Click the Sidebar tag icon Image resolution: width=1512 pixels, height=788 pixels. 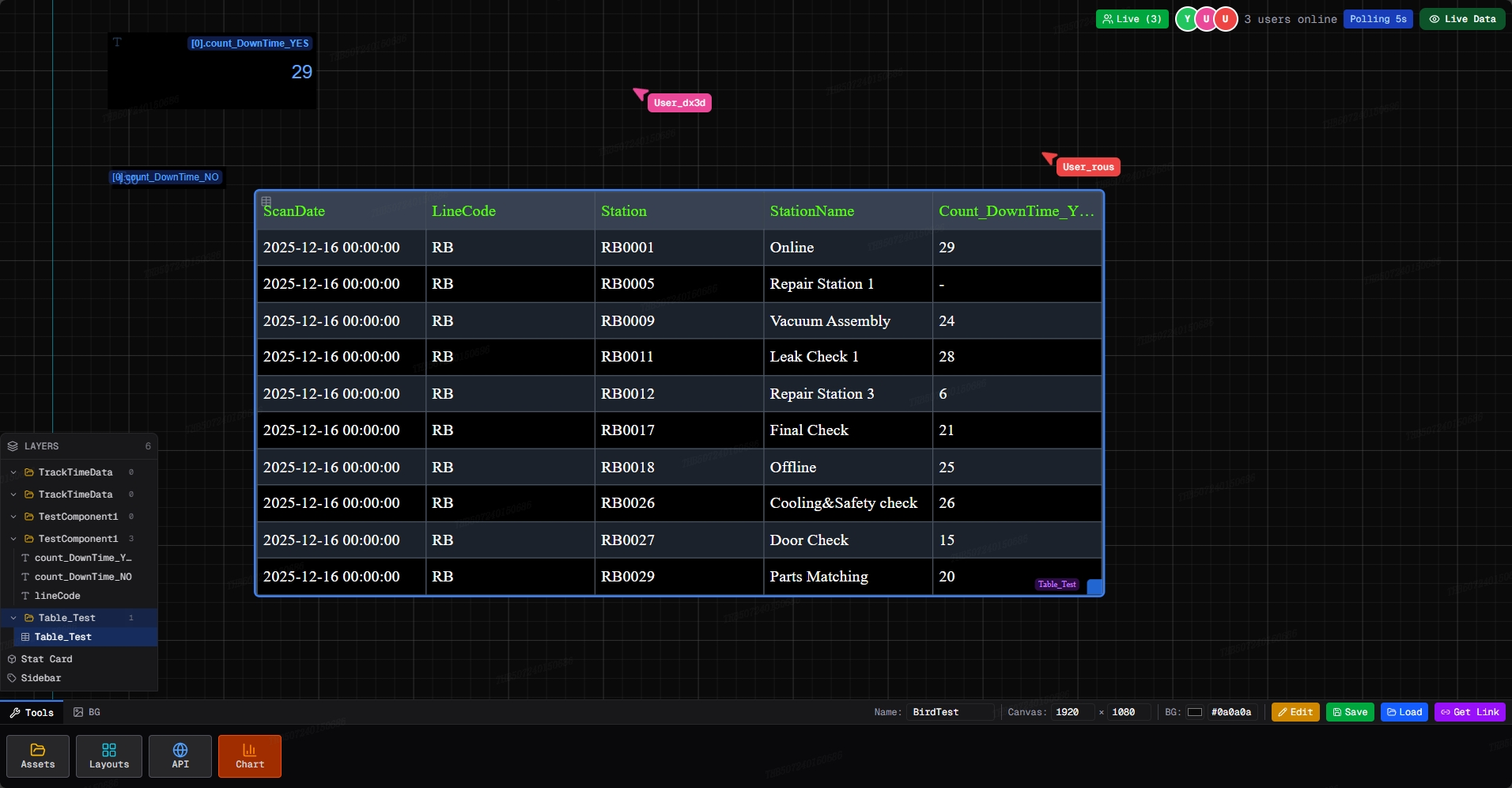(x=12, y=678)
